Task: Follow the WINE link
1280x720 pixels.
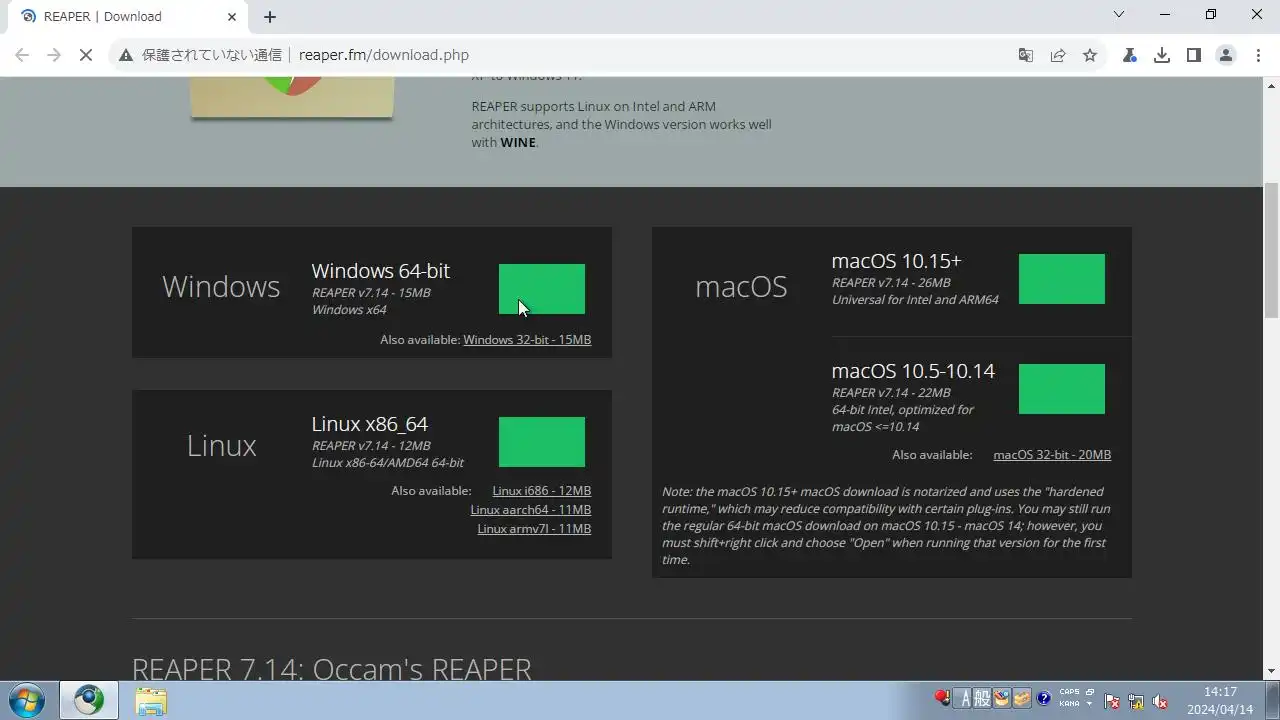Action: [518, 142]
